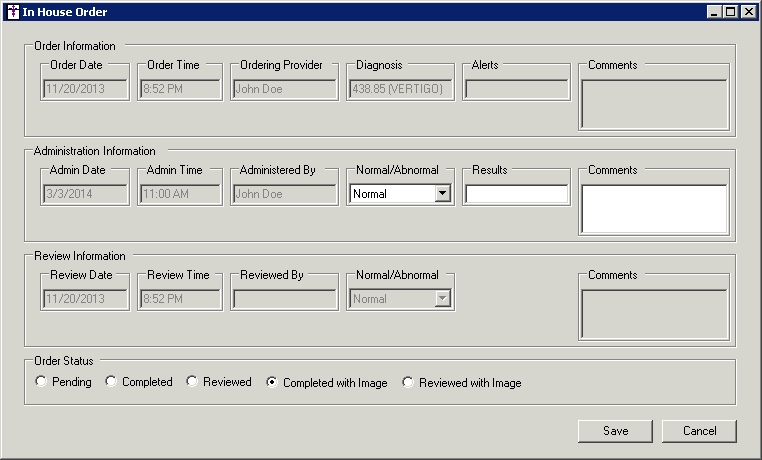
Task: Click the In House Order title bar icon
Action: (11, 12)
